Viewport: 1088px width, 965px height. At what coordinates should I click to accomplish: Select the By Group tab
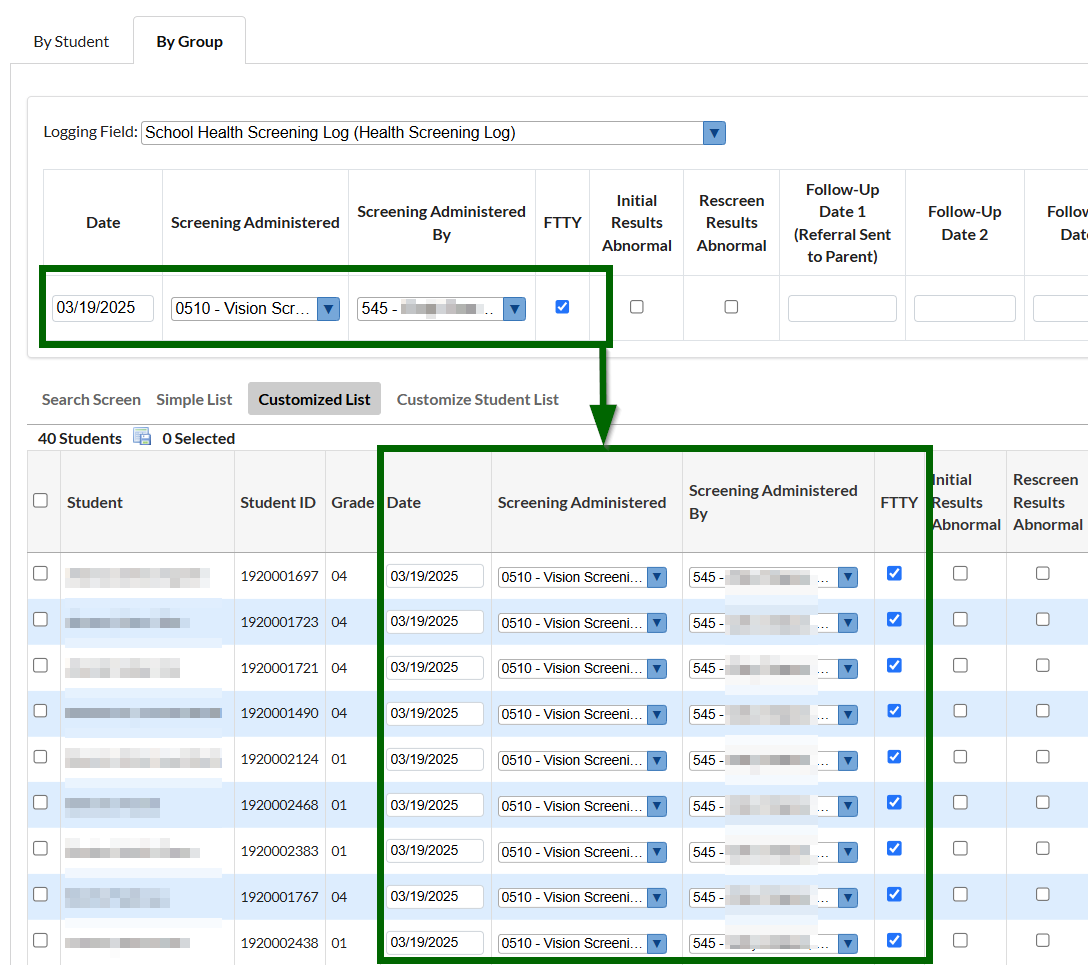189,42
